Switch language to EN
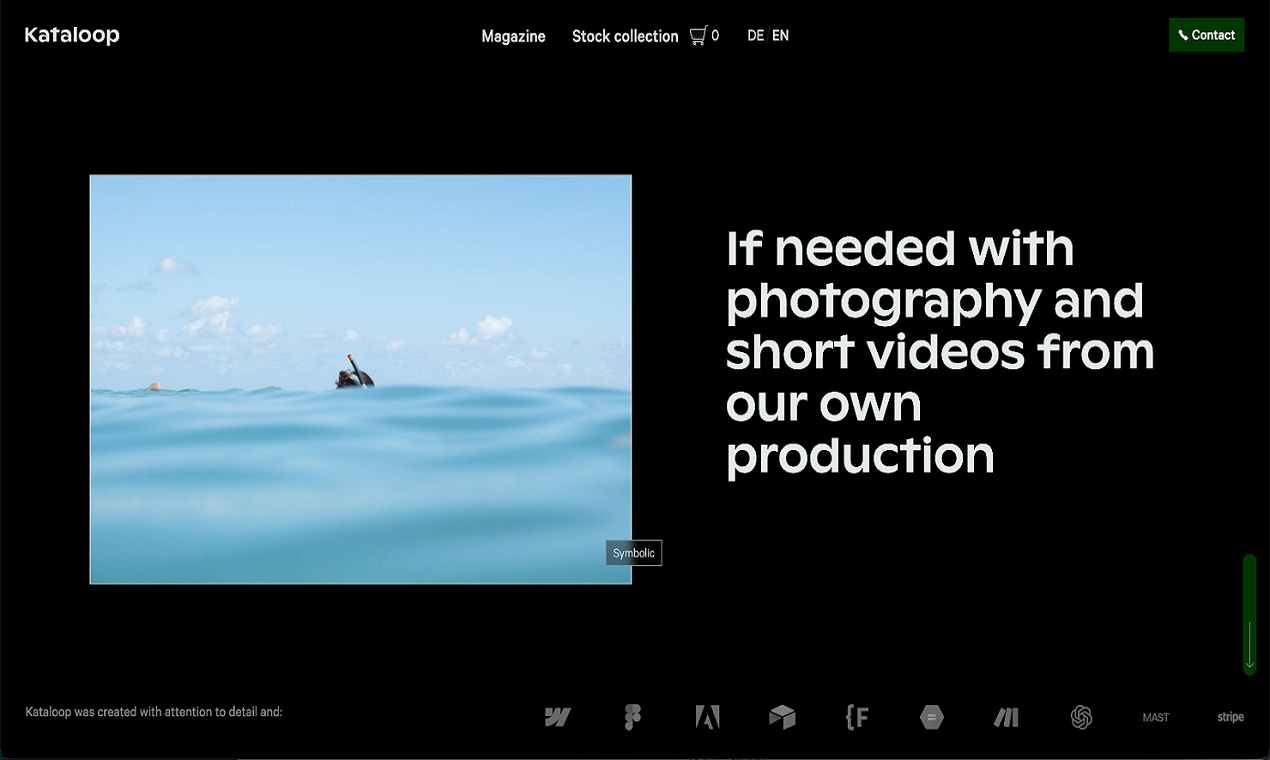Viewport: 1270px width, 760px height. 781,36
